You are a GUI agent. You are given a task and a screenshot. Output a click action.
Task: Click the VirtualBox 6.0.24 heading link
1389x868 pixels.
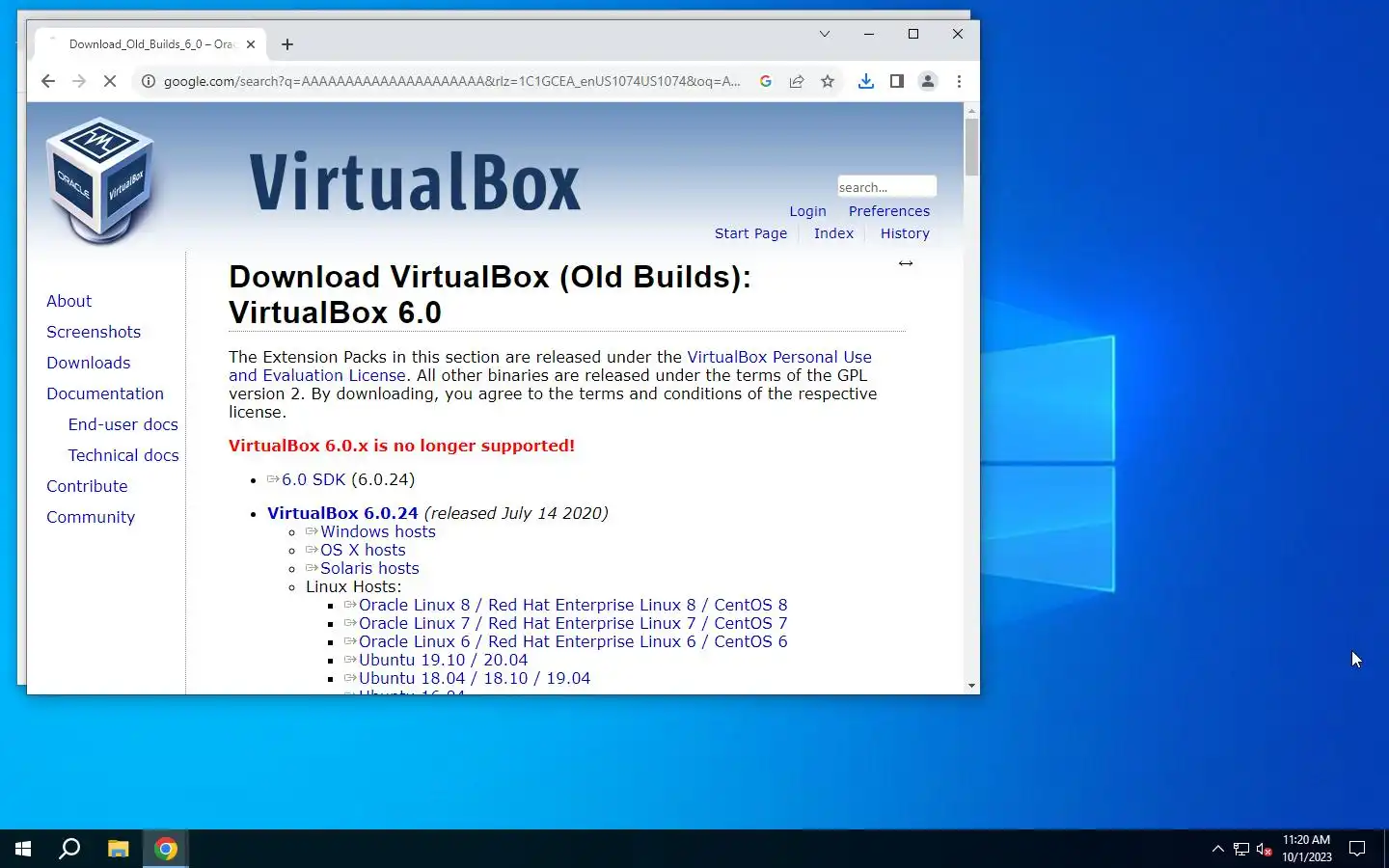click(x=342, y=513)
